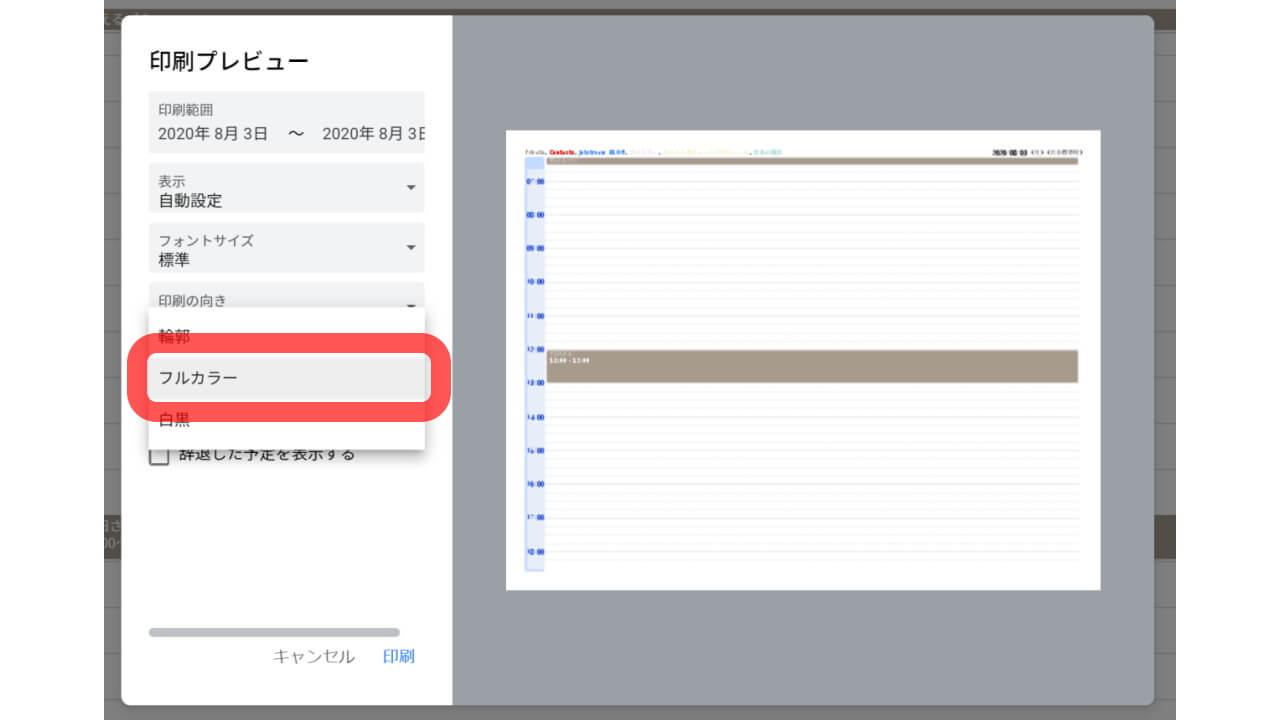Click the blue time column in preview

click(535, 365)
